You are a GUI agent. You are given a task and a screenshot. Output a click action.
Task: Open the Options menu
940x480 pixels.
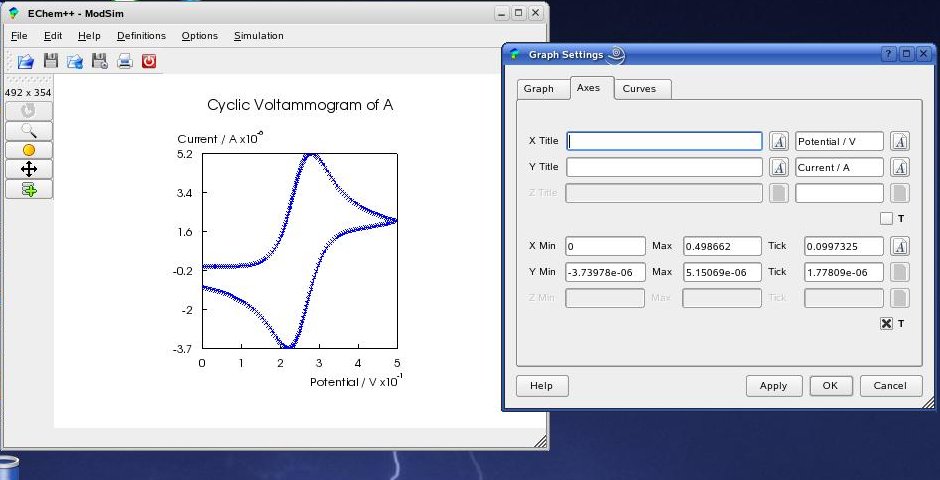(200, 36)
